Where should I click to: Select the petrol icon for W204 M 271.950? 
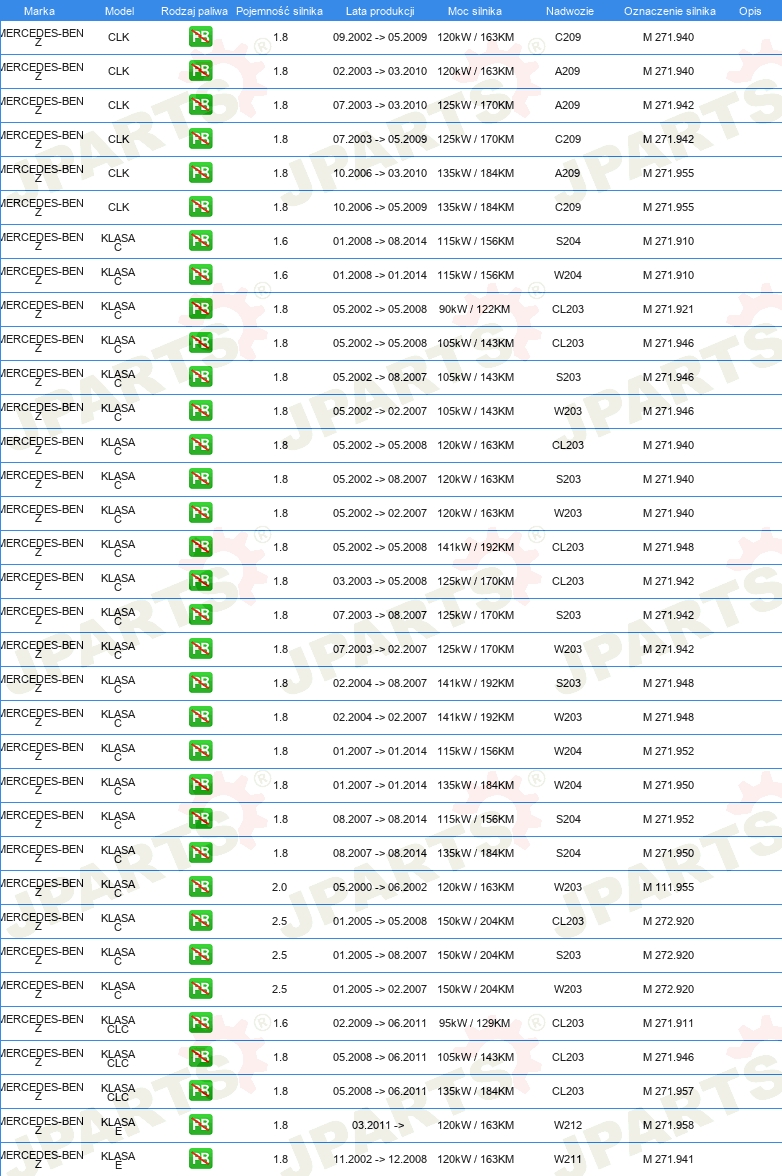point(200,784)
